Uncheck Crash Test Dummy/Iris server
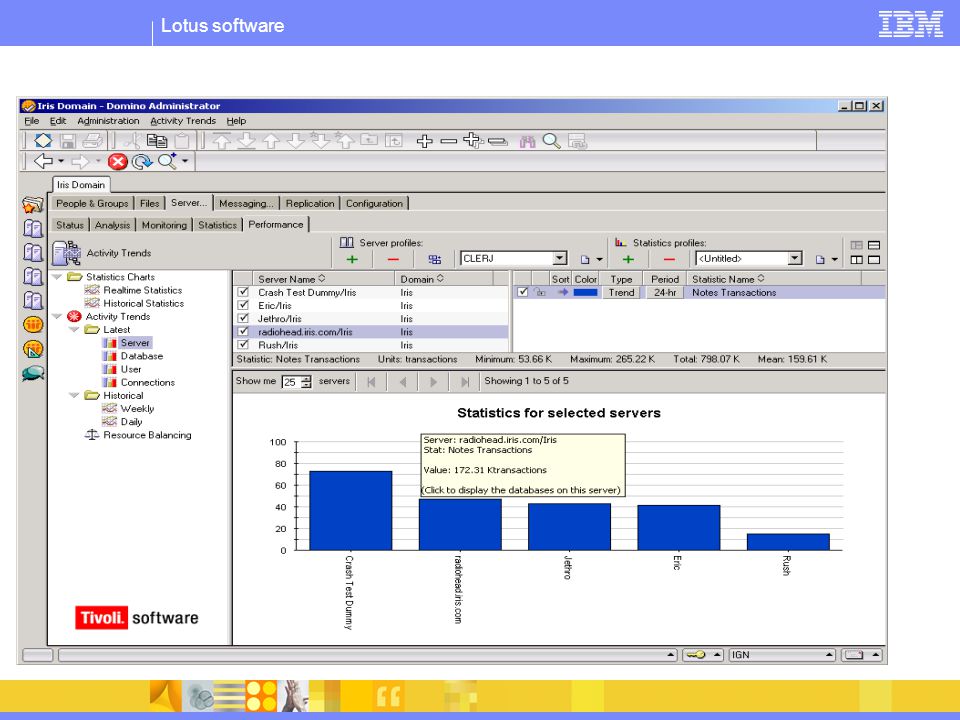 point(244,292)
